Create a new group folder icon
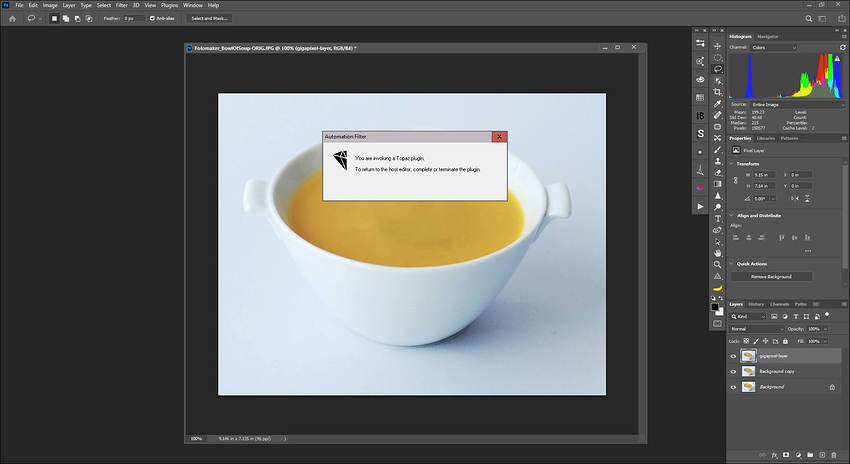 [x=810, y=455]
